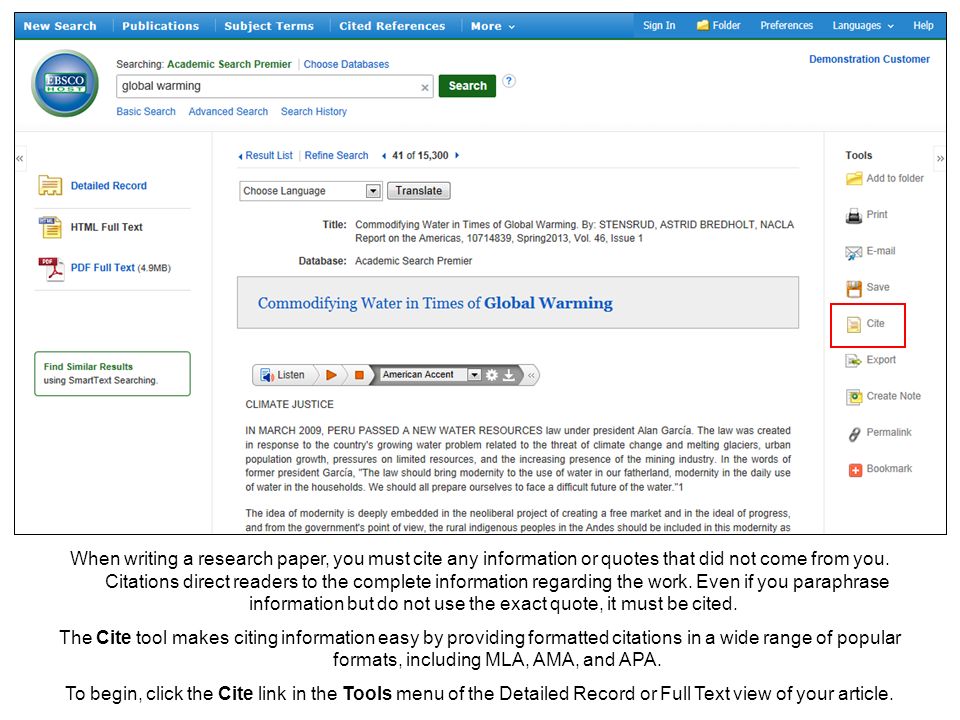
Task: Click the Refine Search link
Action: tap(336, 156)
